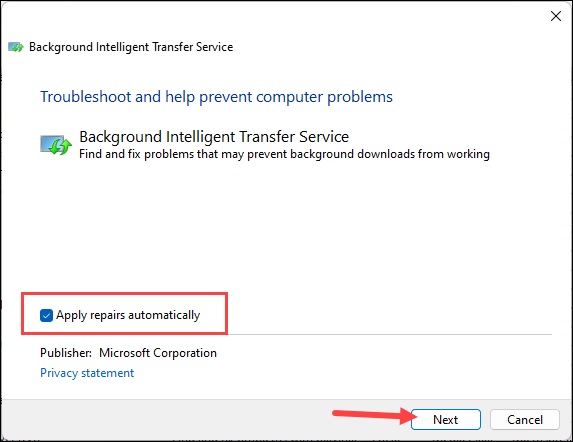Viewport: 573px width, 442px height.
Task: Click the 'Microsoft Corporation' publisher name
Action: click(x=158, y=353)
